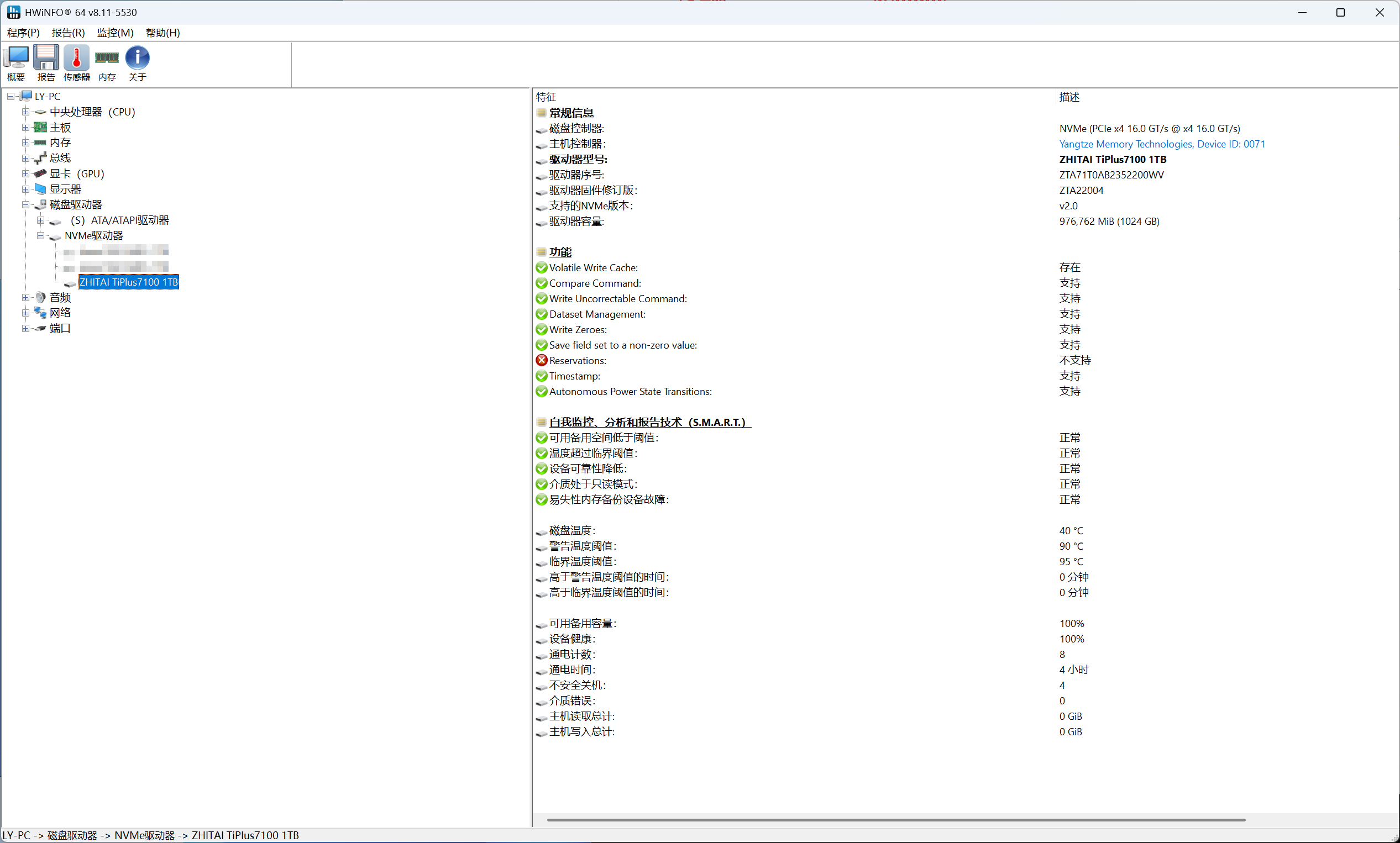Screen dimensions: 1400x843
Task: Open the 概要 summary toolbar icon
Action: (x=16, y=62)
